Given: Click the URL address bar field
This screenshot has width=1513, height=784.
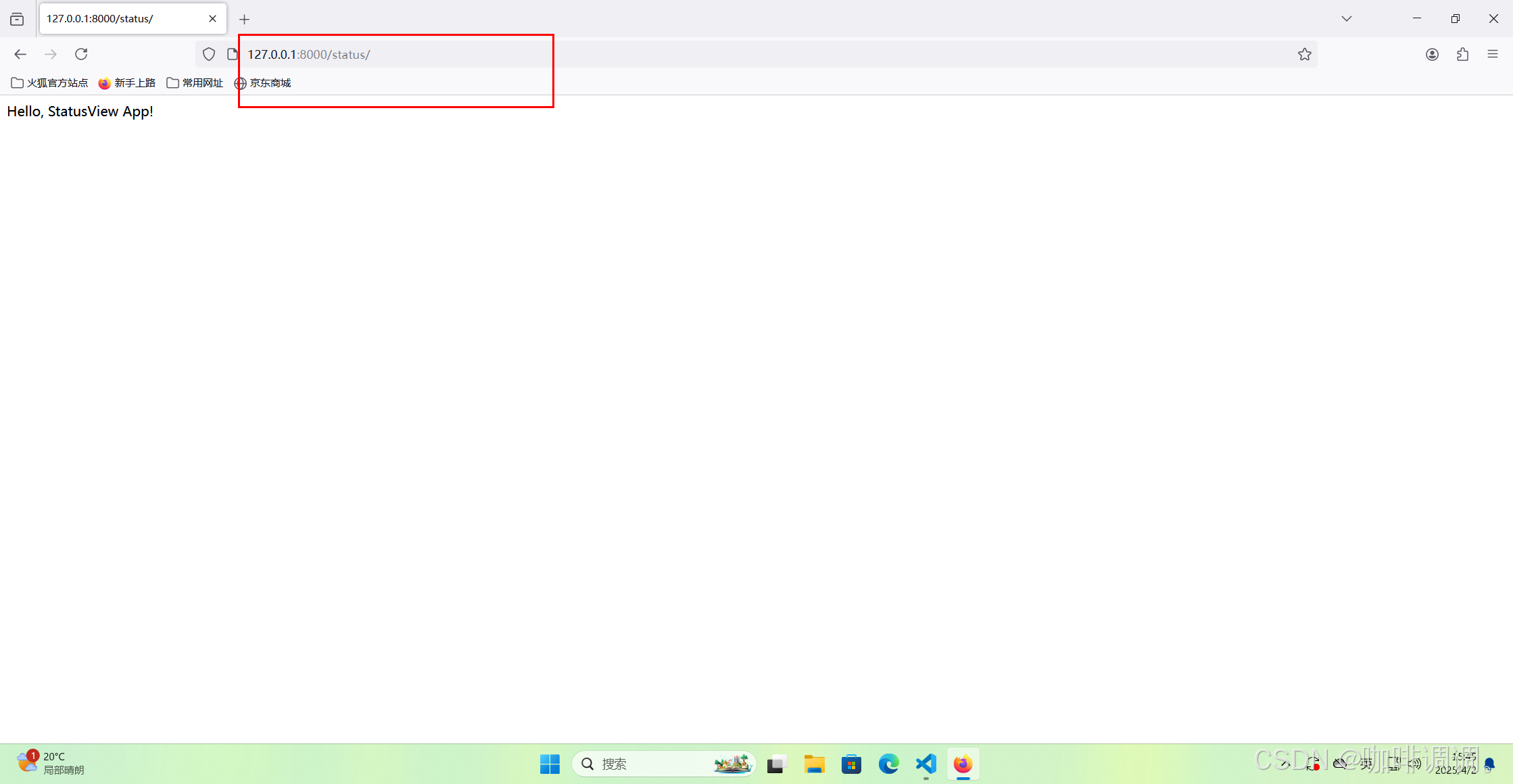Looking at the screenshot, I should (744, 54).
